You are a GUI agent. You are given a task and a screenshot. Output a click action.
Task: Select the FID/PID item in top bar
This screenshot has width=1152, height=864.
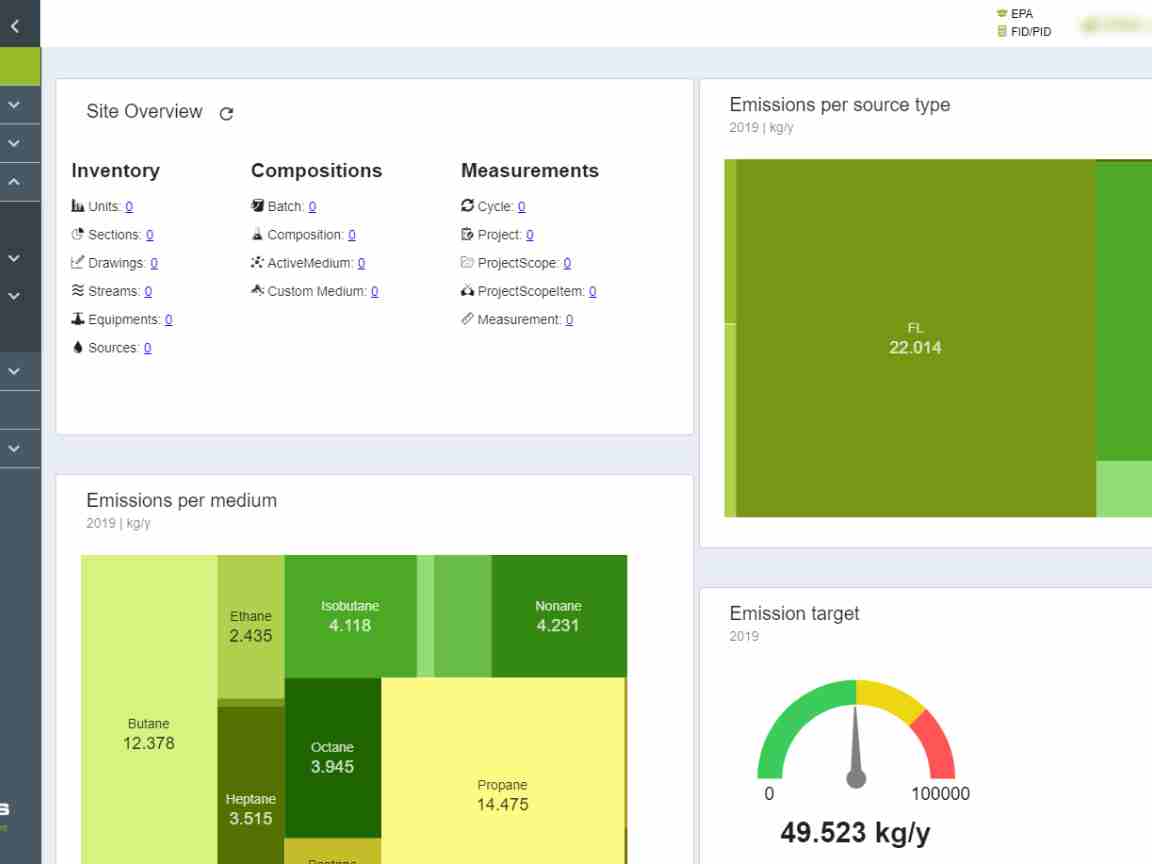1022,30
